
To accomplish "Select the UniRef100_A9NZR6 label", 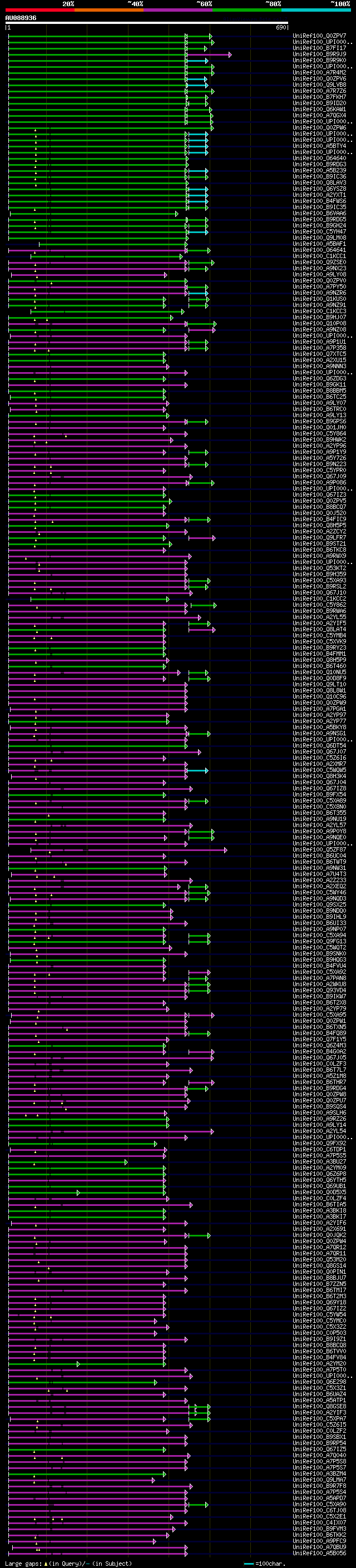I will 319,293.
